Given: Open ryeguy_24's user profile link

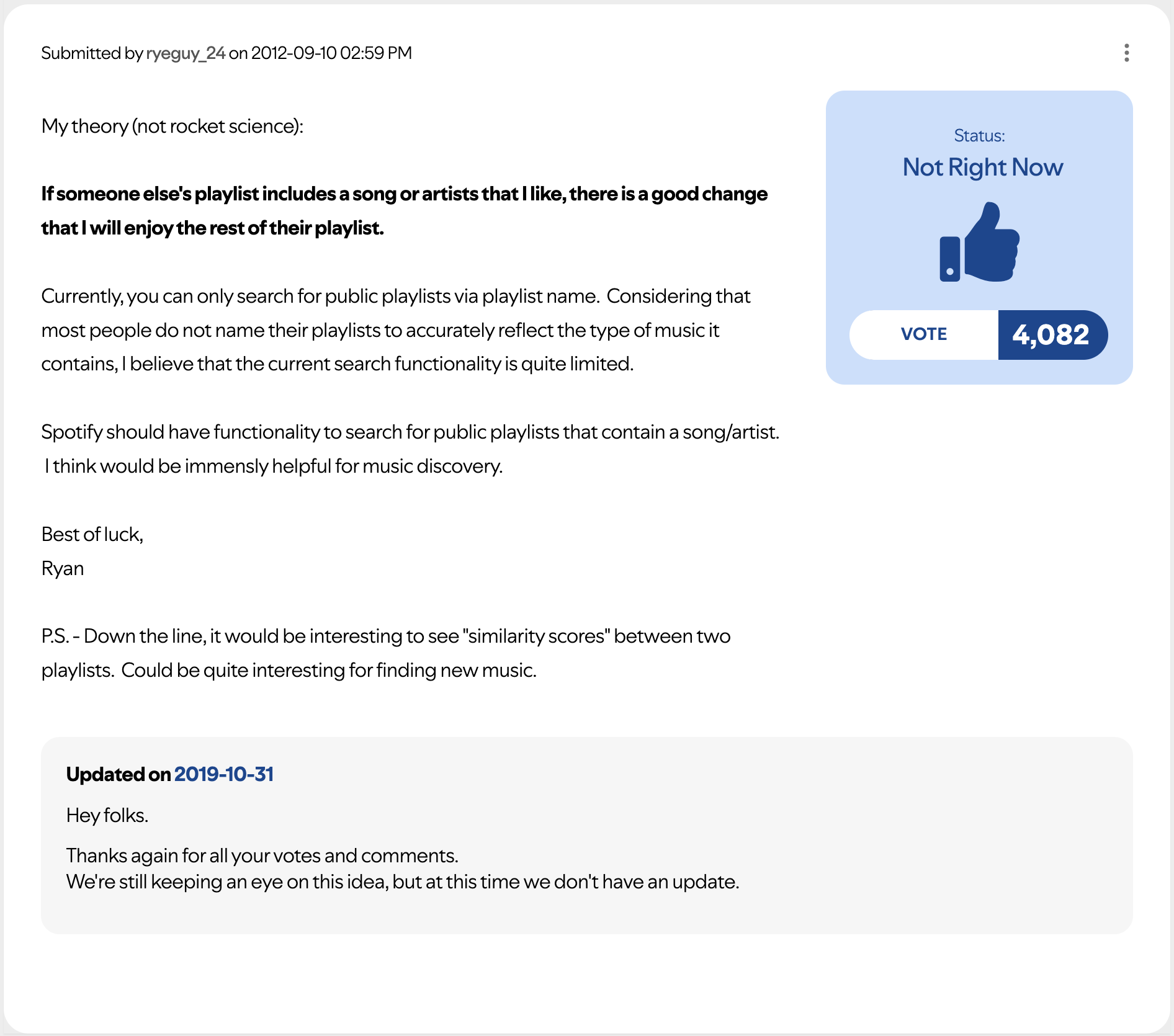Looking at the screenshot, I should [186, 53].
